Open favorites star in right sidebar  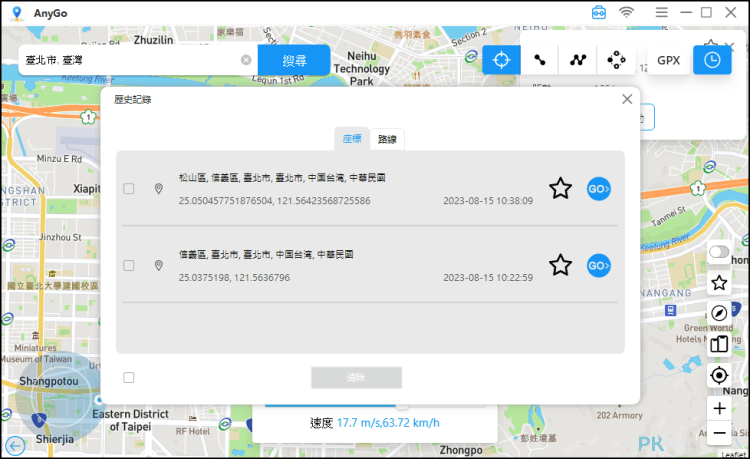click(719, 283)
